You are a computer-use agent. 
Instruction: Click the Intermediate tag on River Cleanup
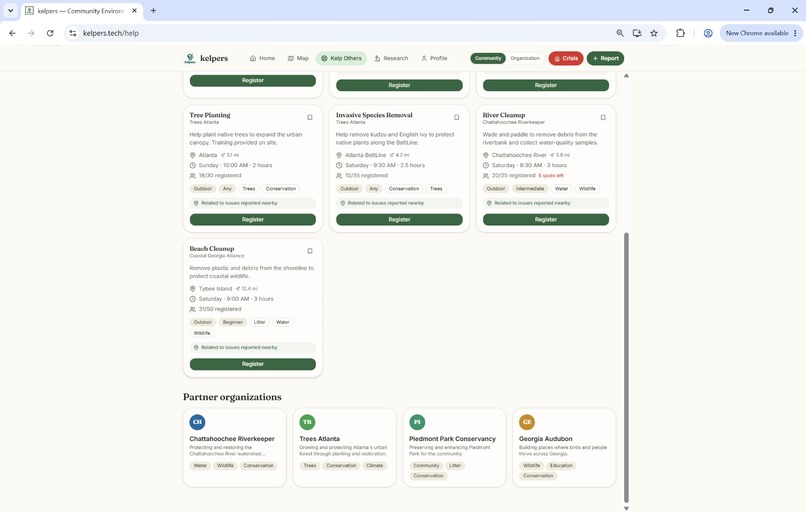click(x=530, y=189)
